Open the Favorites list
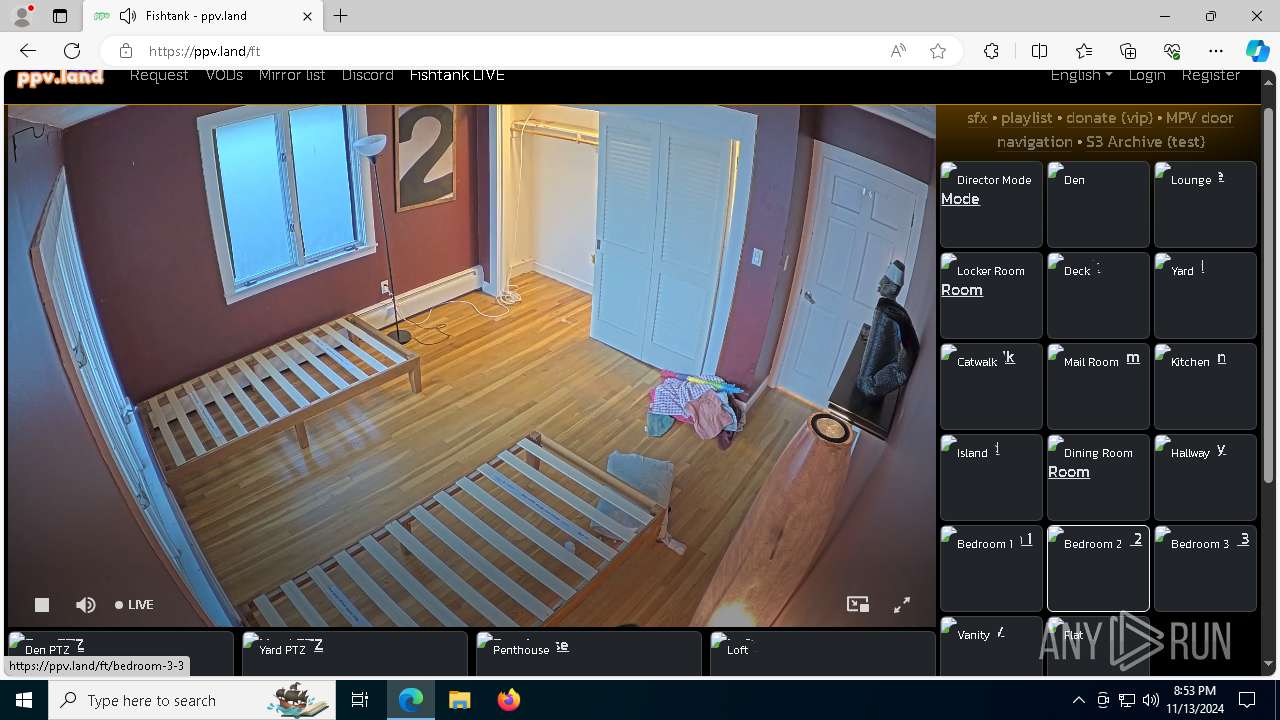 [1084, 51]
